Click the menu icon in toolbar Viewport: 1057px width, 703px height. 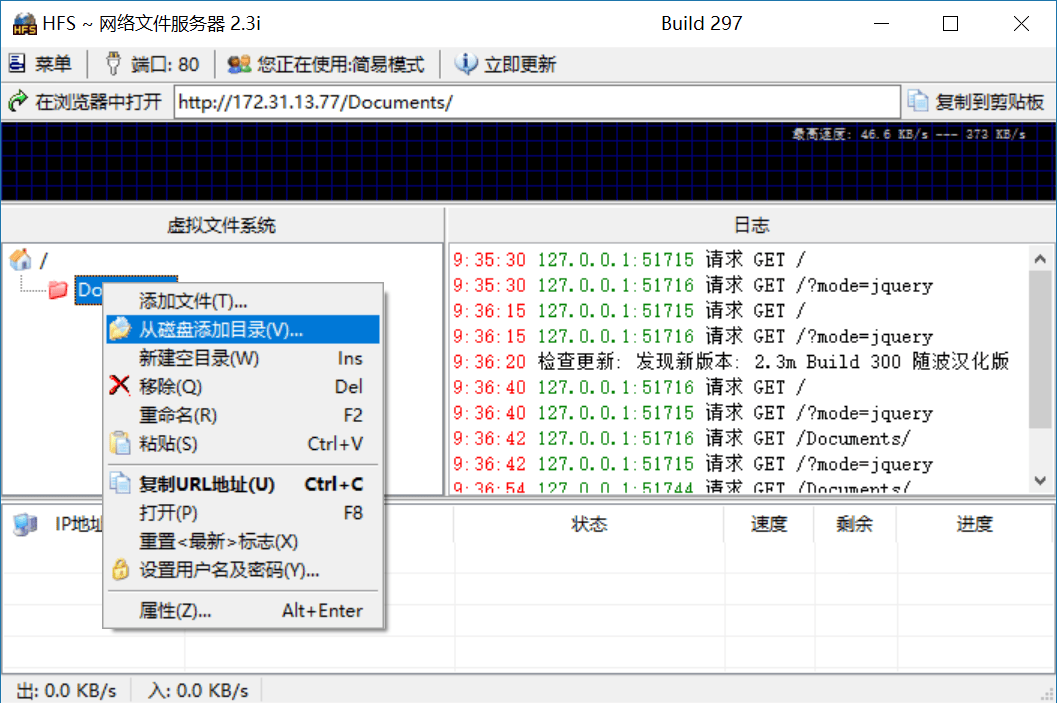(x=17, y=64)
